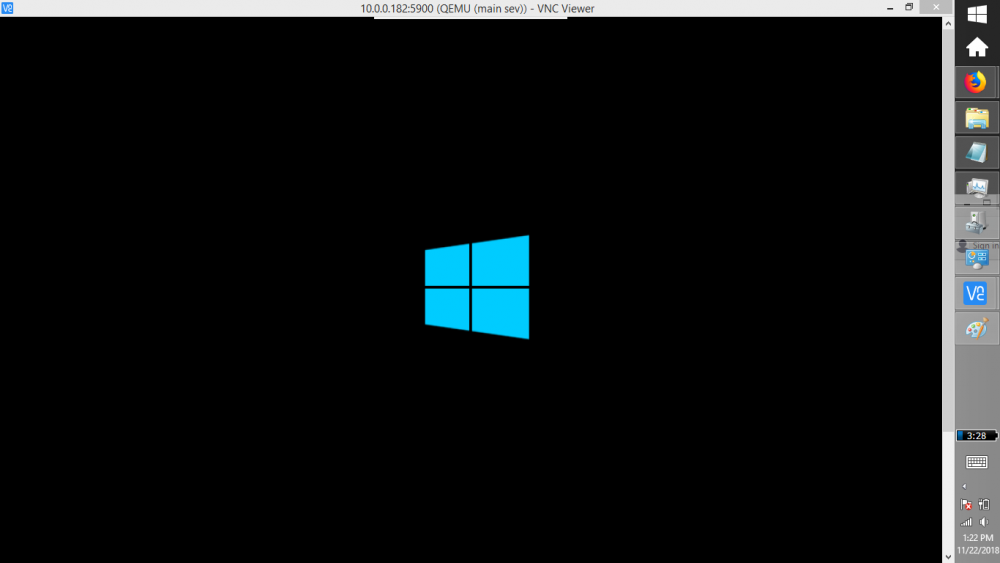This screenshot has width=1000, height=563.
Task: Open the performance monitor taskbar icon
Action: click(976, 187)
